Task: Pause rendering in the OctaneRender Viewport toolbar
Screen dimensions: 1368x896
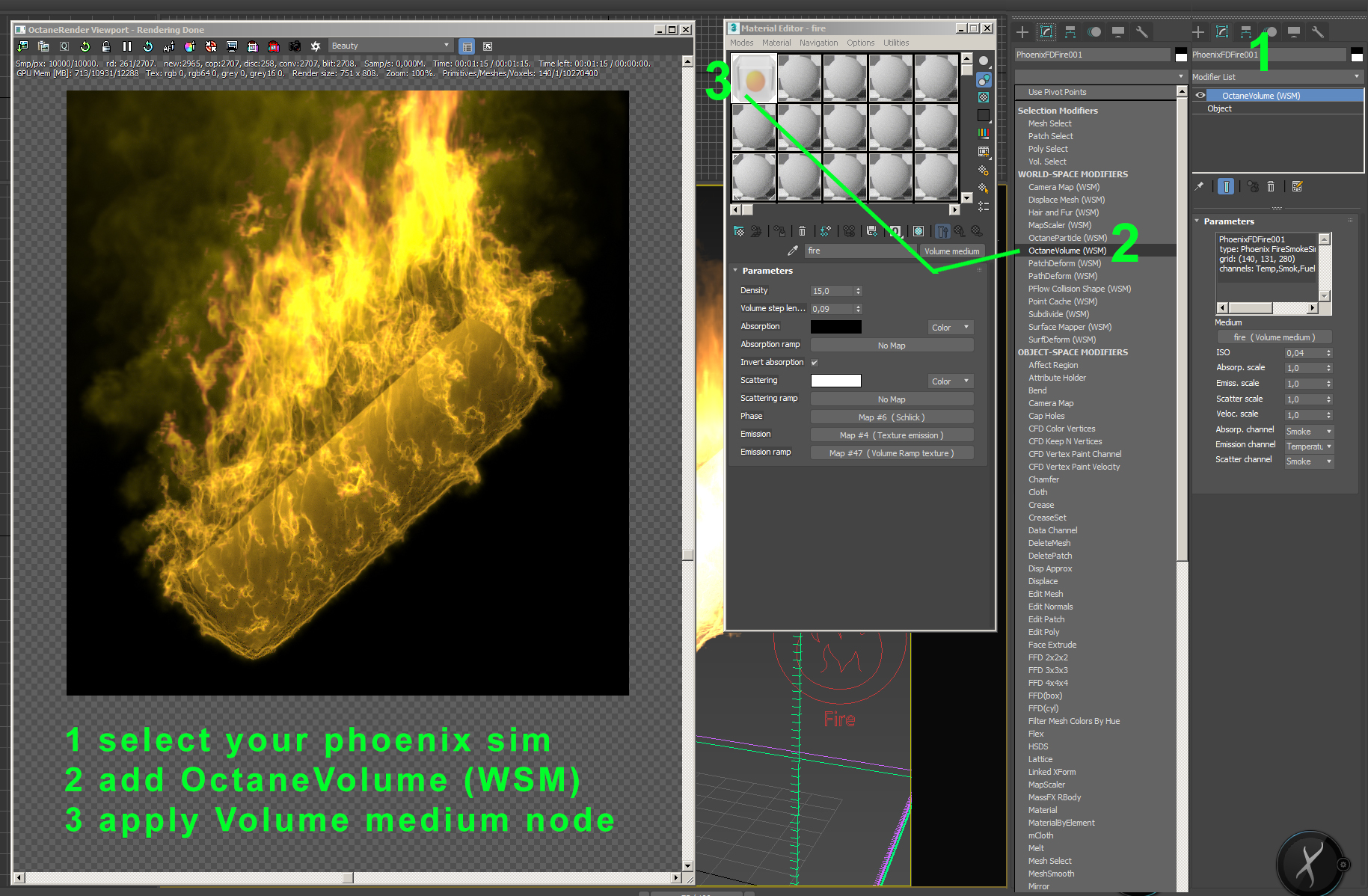Action: tap(127, 46)
